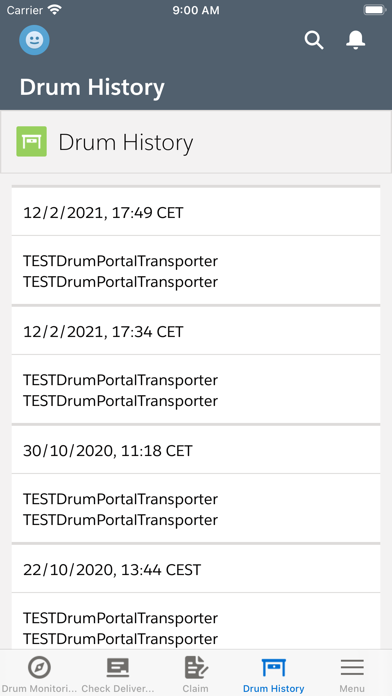Tap the hamburger Menu icon
The image size is (392, 696).
[352, 667]
